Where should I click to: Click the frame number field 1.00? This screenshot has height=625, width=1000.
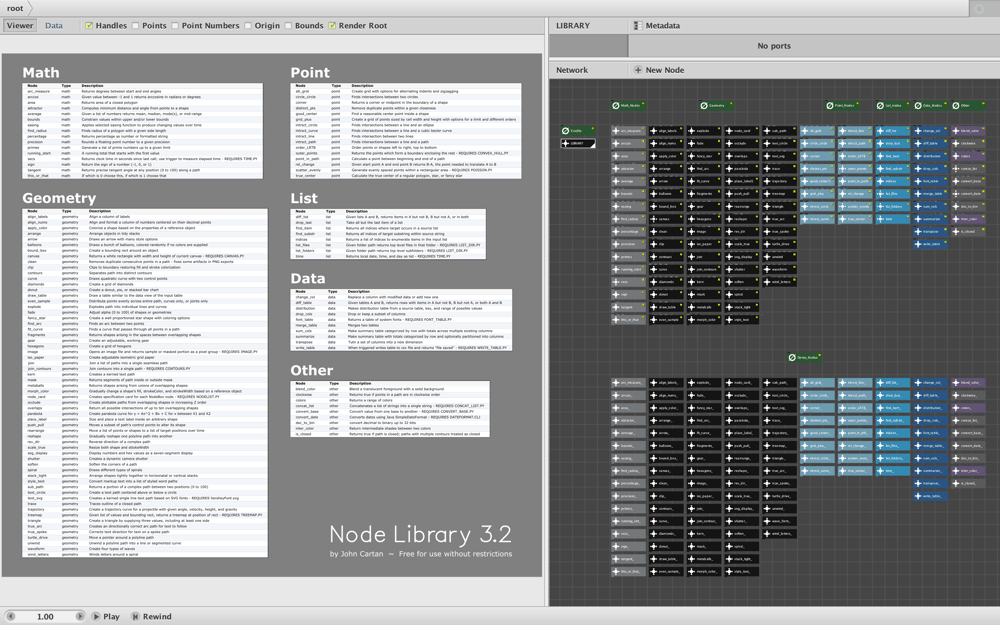45,617
